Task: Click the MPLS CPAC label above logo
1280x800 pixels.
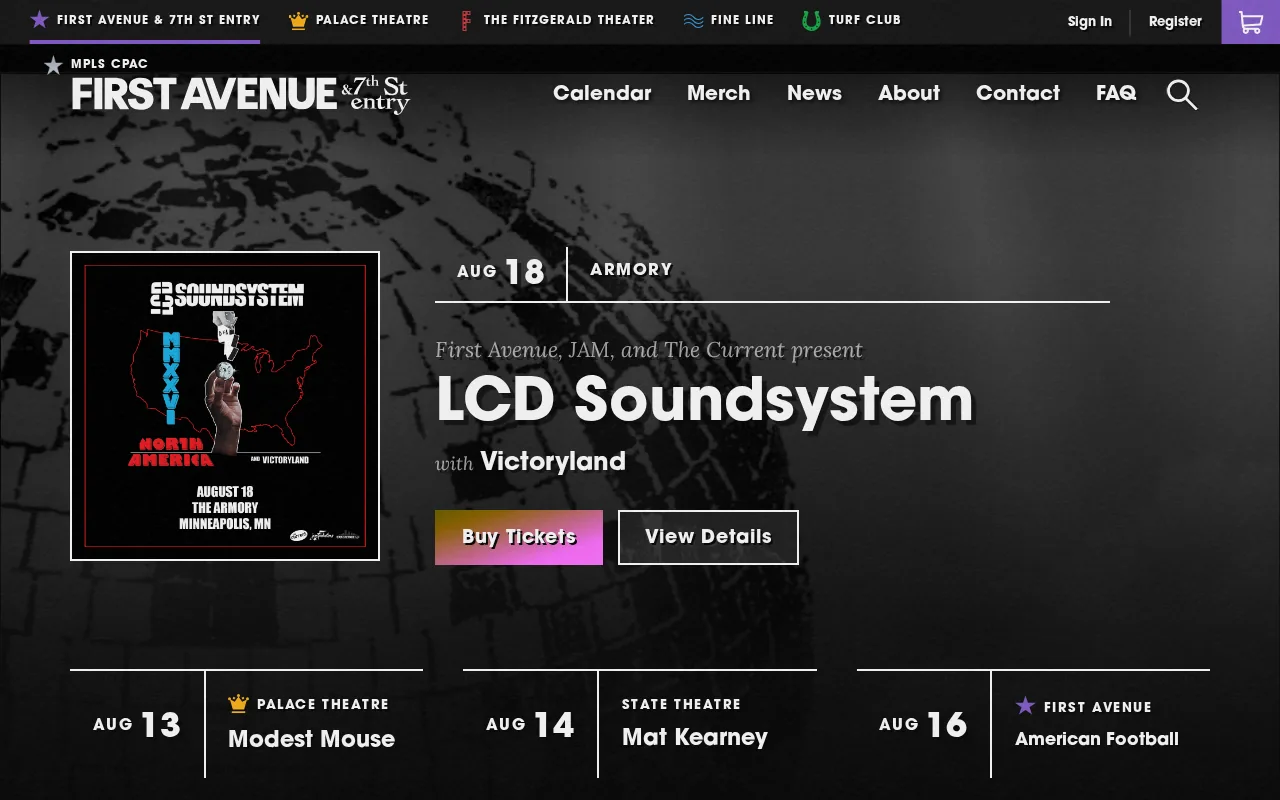Action: tap(109, 64)
